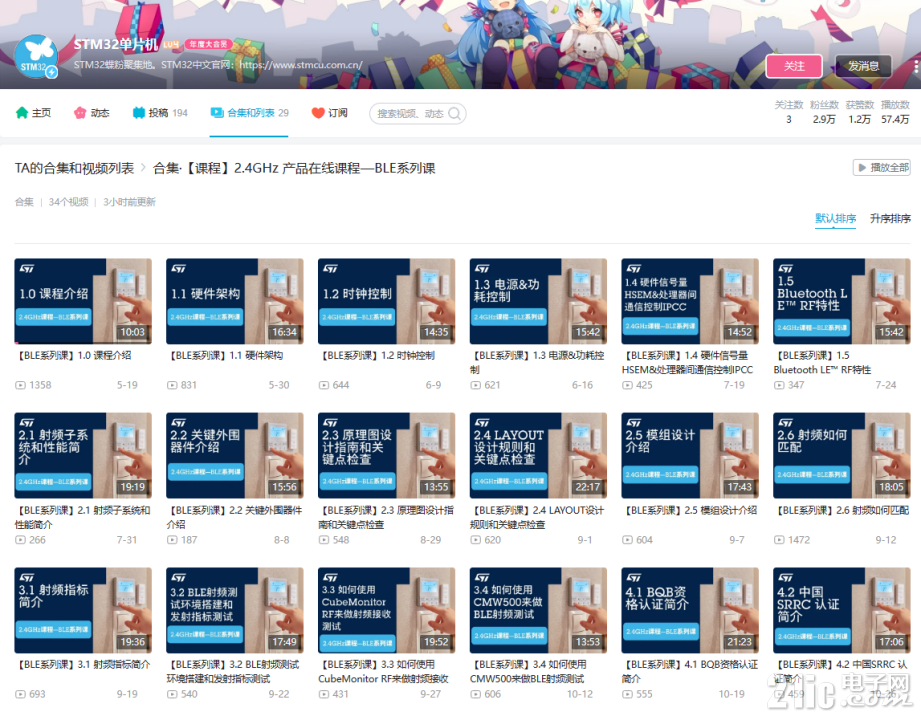Click the play count icon beside 1358
The height and width of the screenshot is (716, 921).
21,385
